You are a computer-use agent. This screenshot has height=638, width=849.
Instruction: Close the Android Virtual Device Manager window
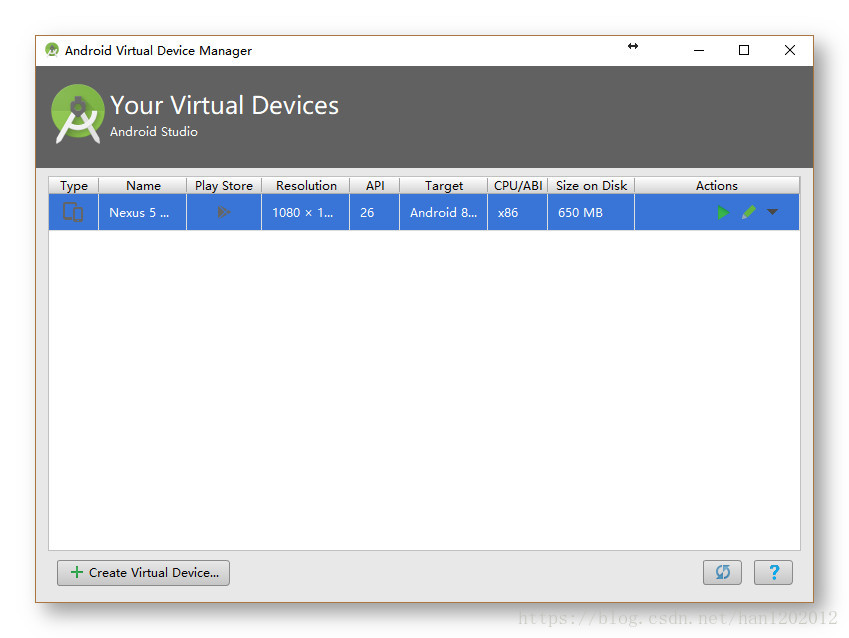(x=789, y=50)
